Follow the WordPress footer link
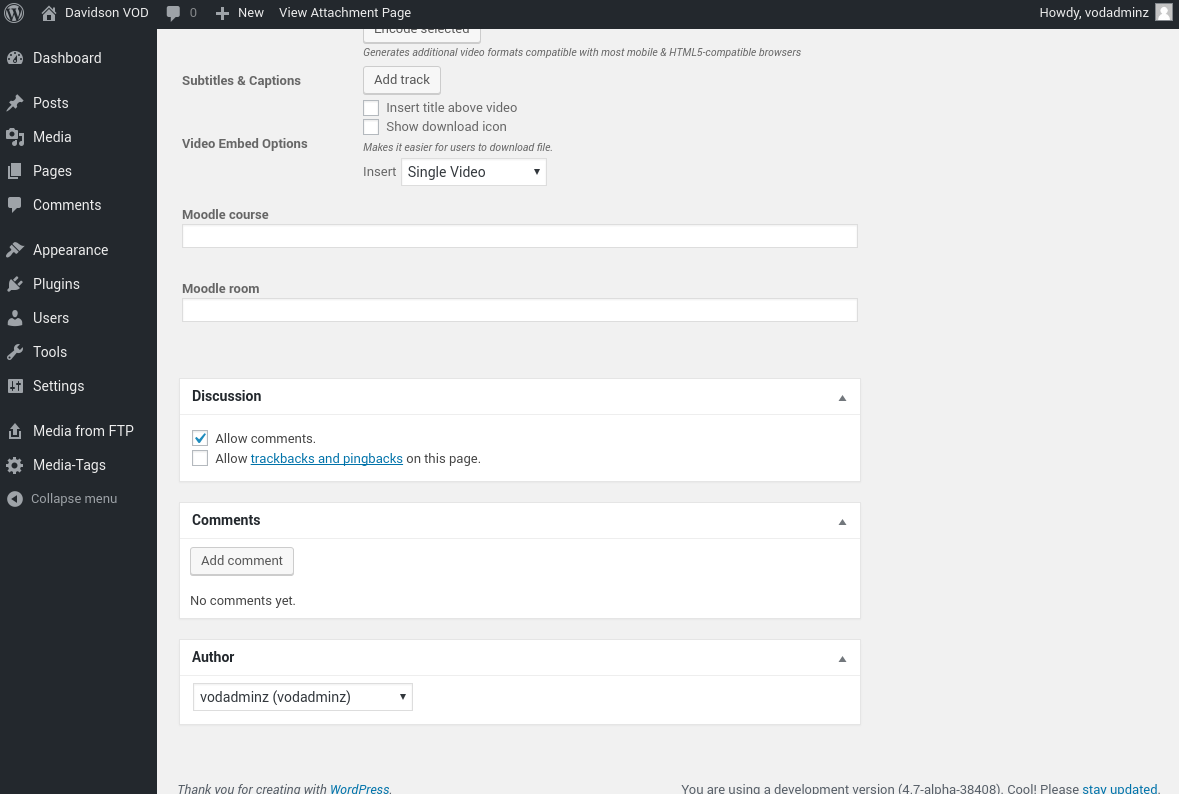Screen dimensions: 1179x794 click(x=359, y=789)
